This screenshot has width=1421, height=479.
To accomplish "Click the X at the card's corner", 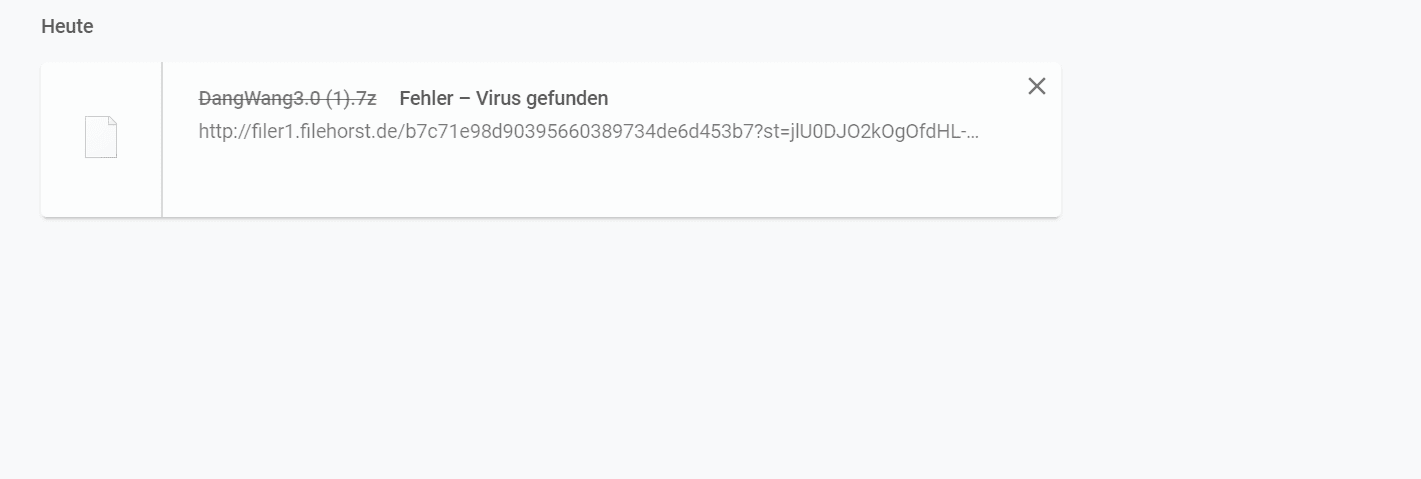I will coord(1037,86).
